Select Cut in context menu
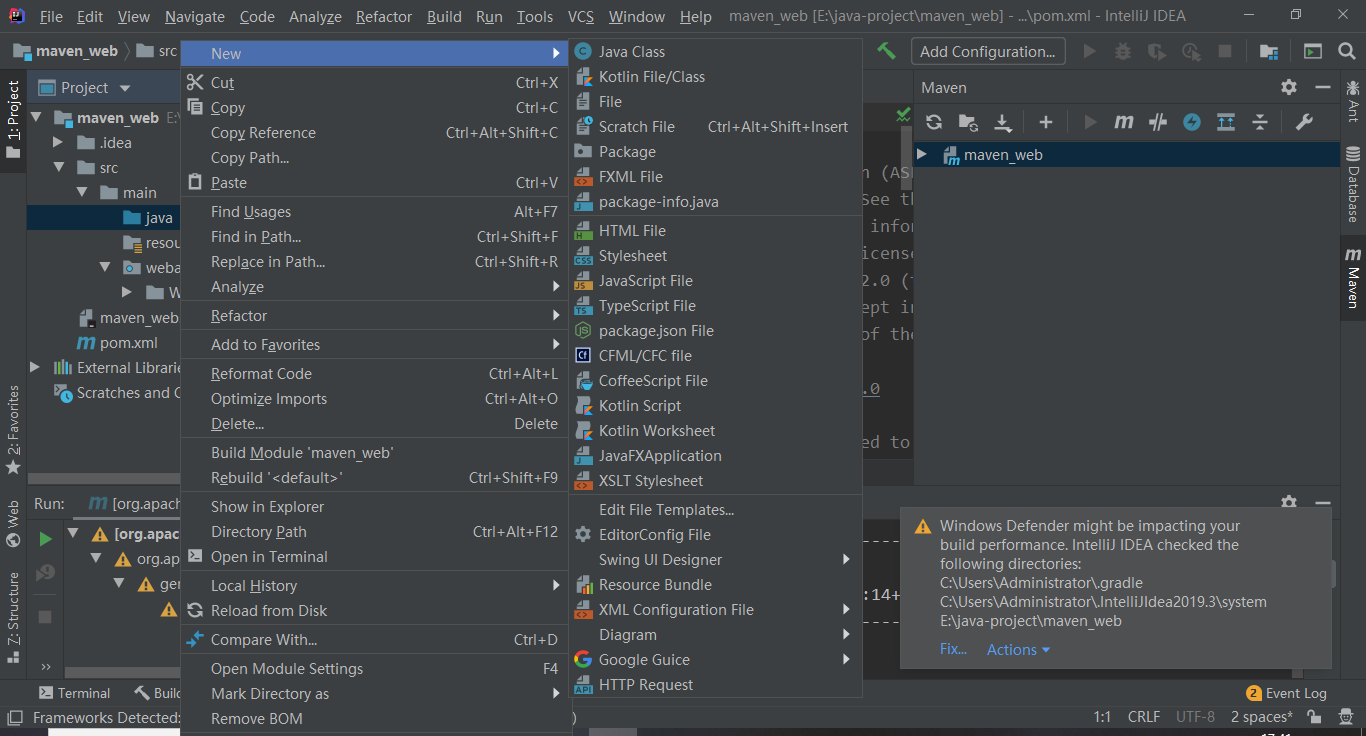Viewport: 1366px width, 736px height. pos(374,83)
